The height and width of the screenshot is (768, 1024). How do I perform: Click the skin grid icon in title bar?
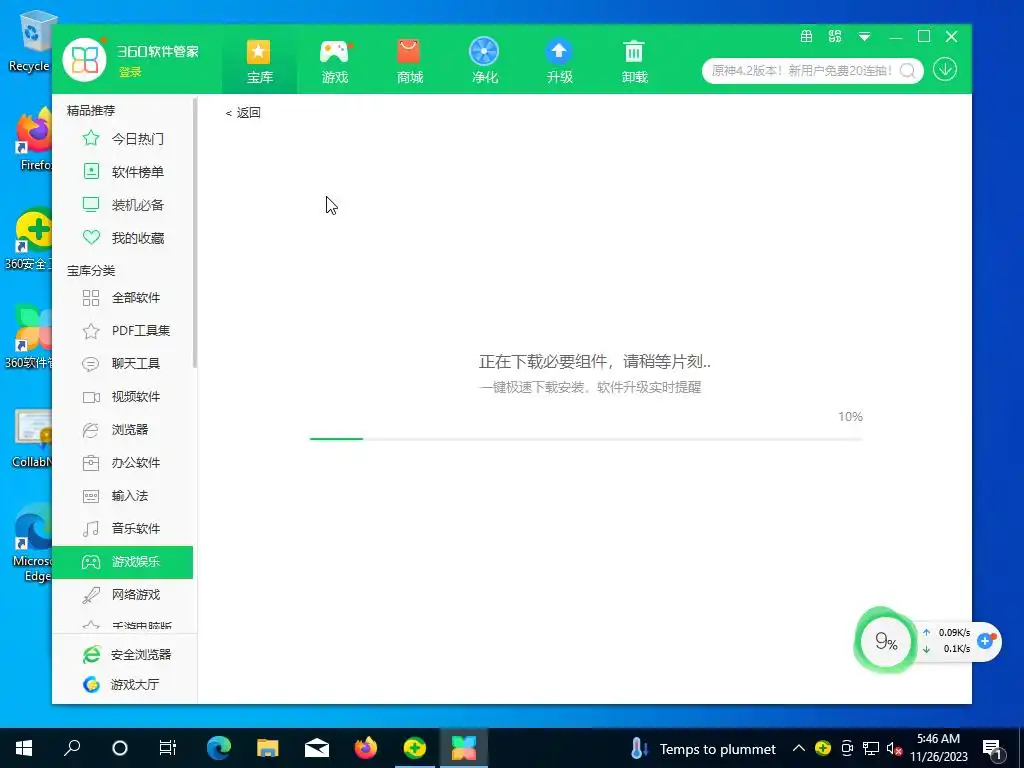tap(835, 37)
